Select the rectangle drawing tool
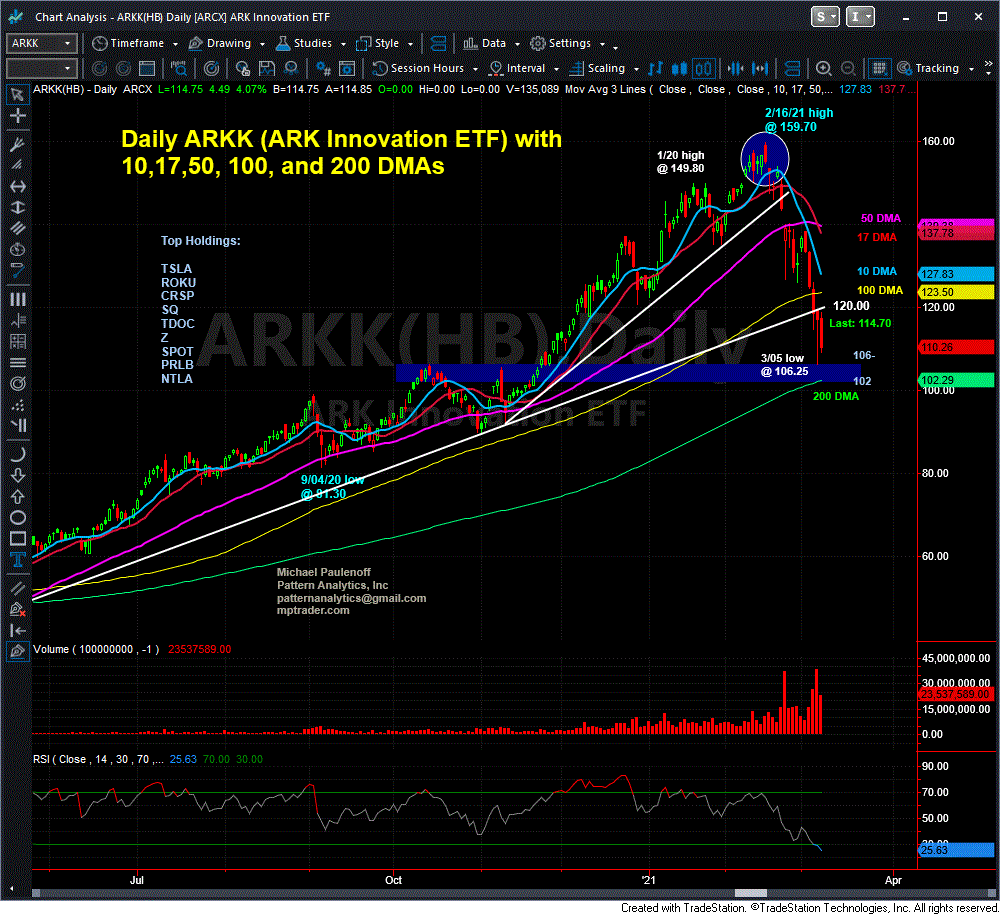 17,538
